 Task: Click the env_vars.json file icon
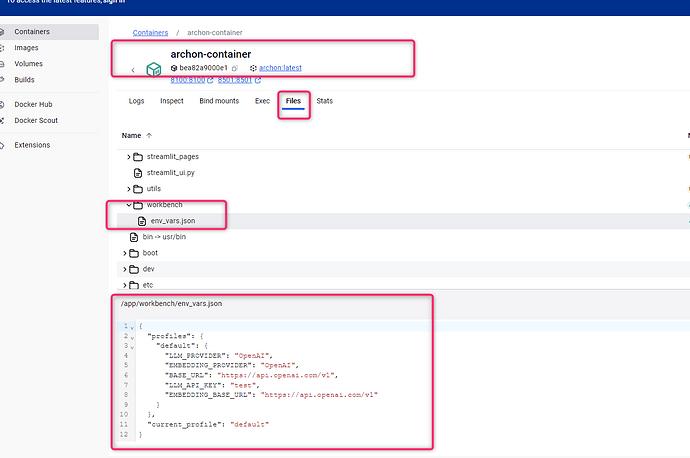[x=142, y=221]
